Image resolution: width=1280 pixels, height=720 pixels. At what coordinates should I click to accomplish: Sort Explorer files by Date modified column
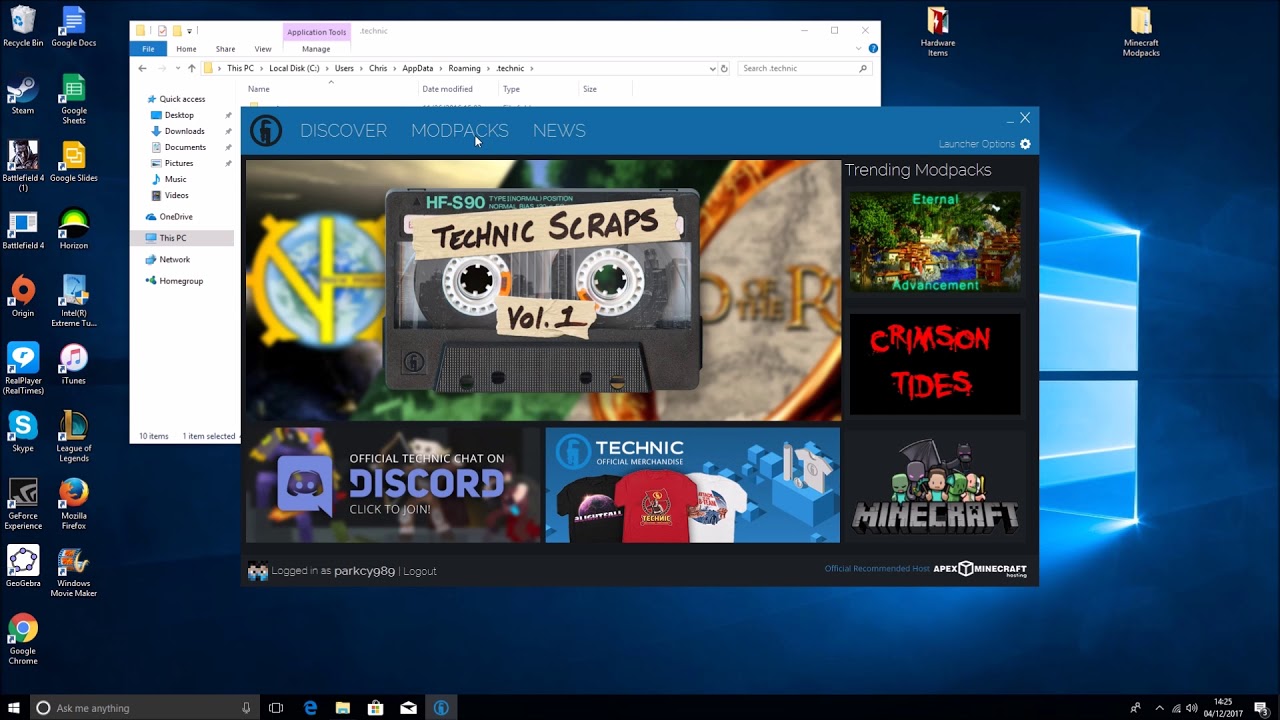447,89
